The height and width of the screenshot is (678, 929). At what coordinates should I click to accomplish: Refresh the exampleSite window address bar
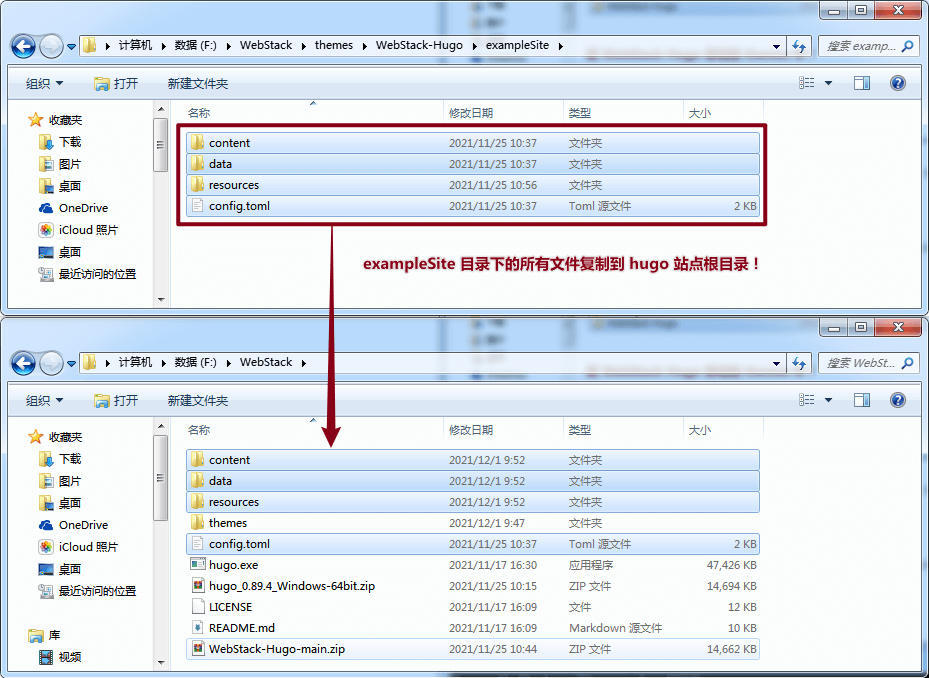799,46
